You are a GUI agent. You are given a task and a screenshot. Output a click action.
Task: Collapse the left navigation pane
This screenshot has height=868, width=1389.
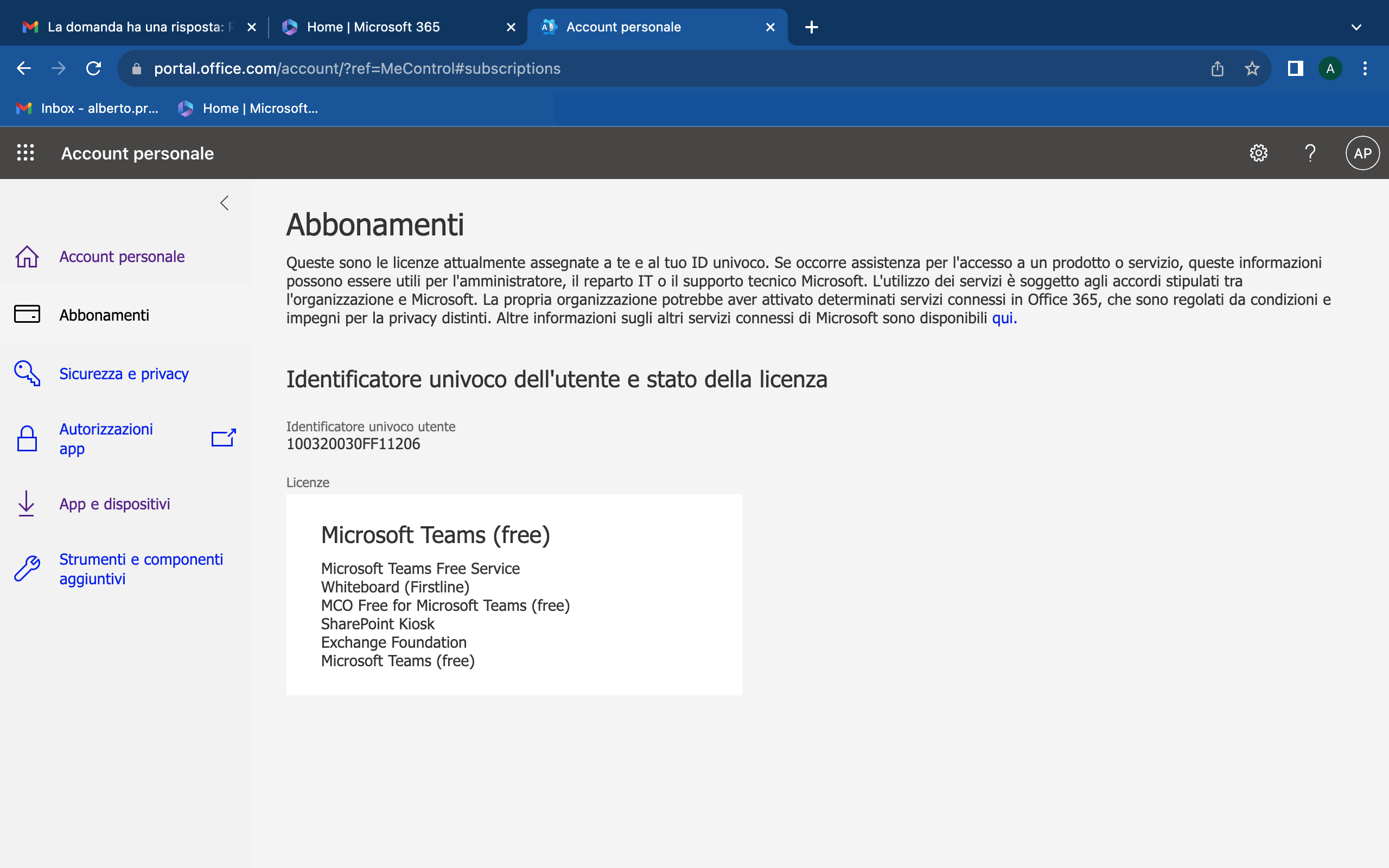click(x=225, y=203)
